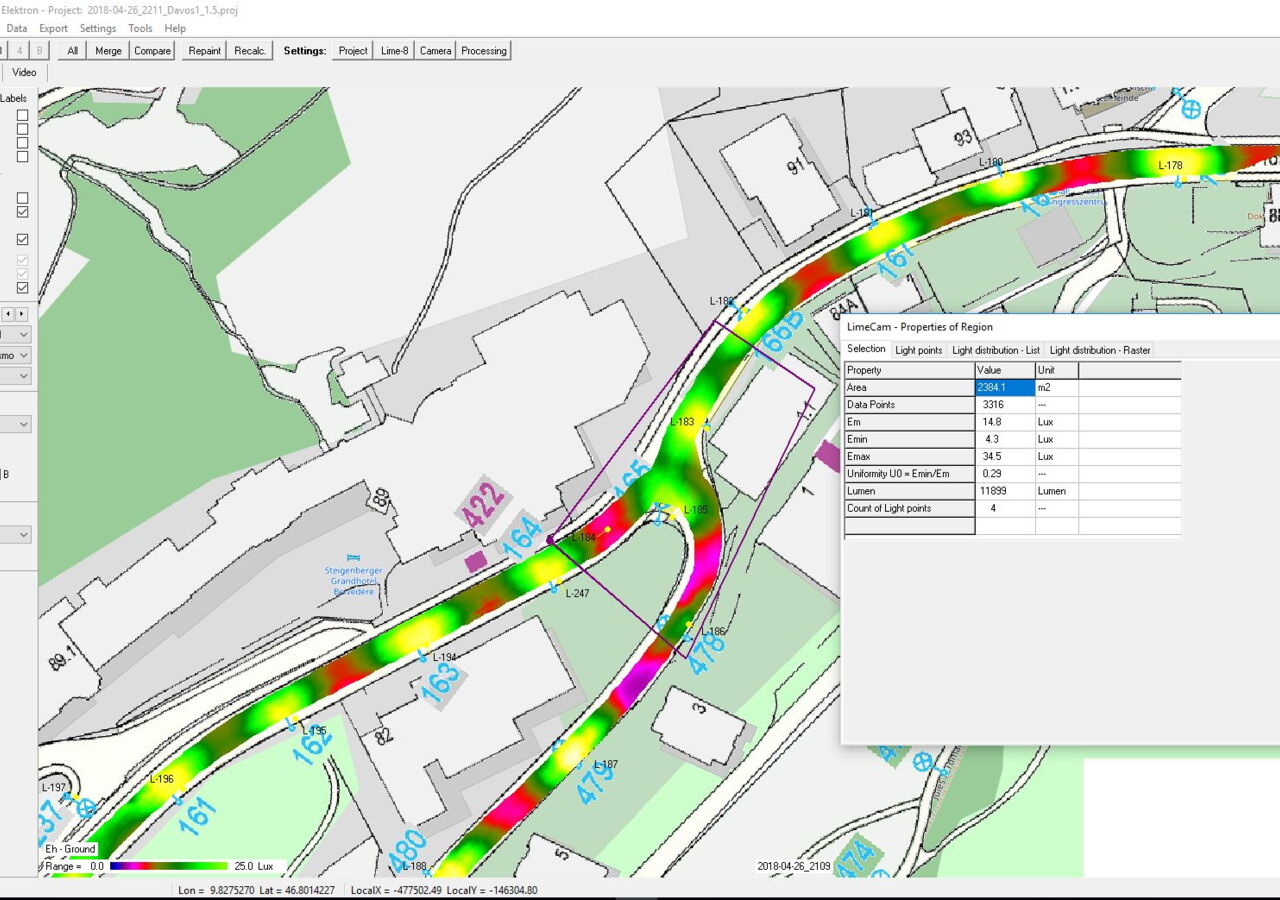Viewport: 1280px width, 900px height.
Task: Click the L-195 light point label
Action: [x=314, y=730]
